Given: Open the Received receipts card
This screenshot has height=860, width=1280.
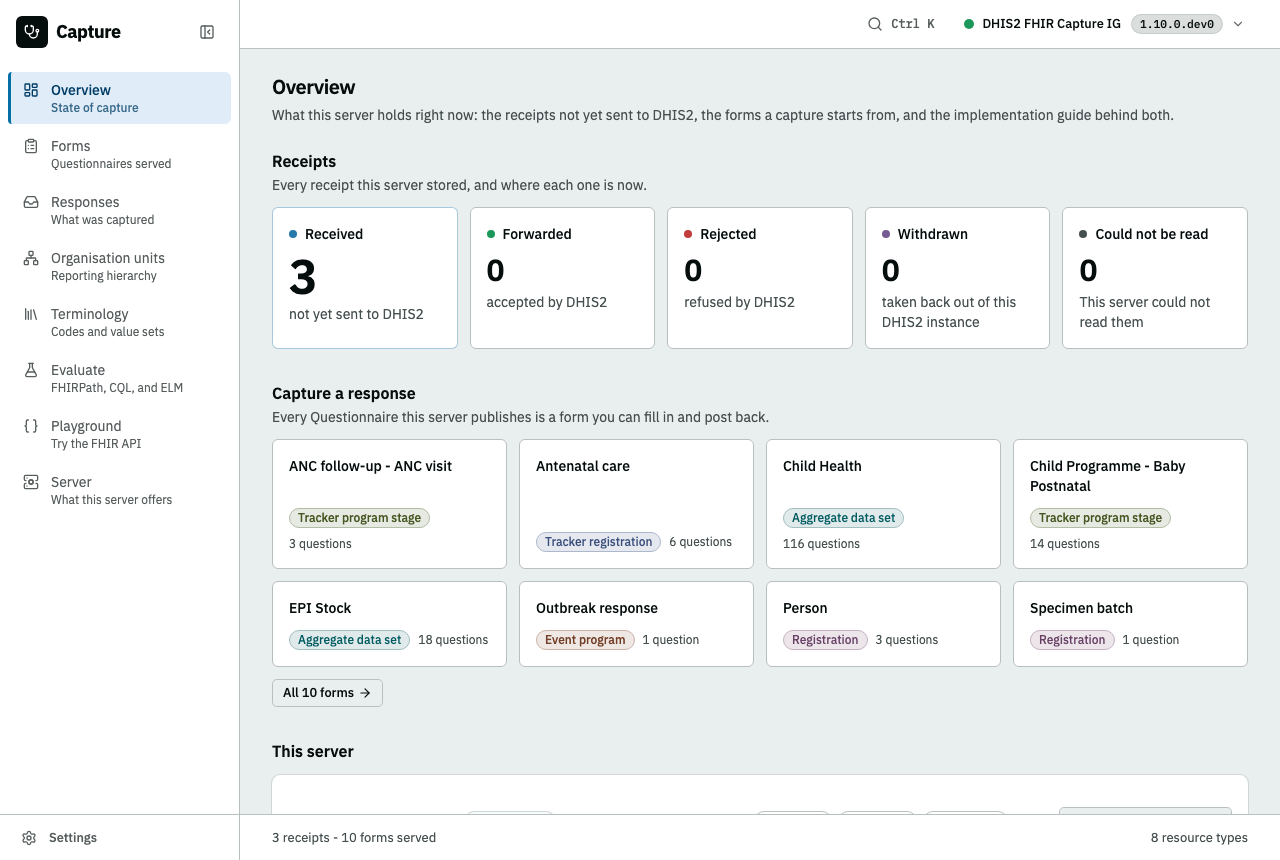Looking at the screenshot, I should click(365, 278).
